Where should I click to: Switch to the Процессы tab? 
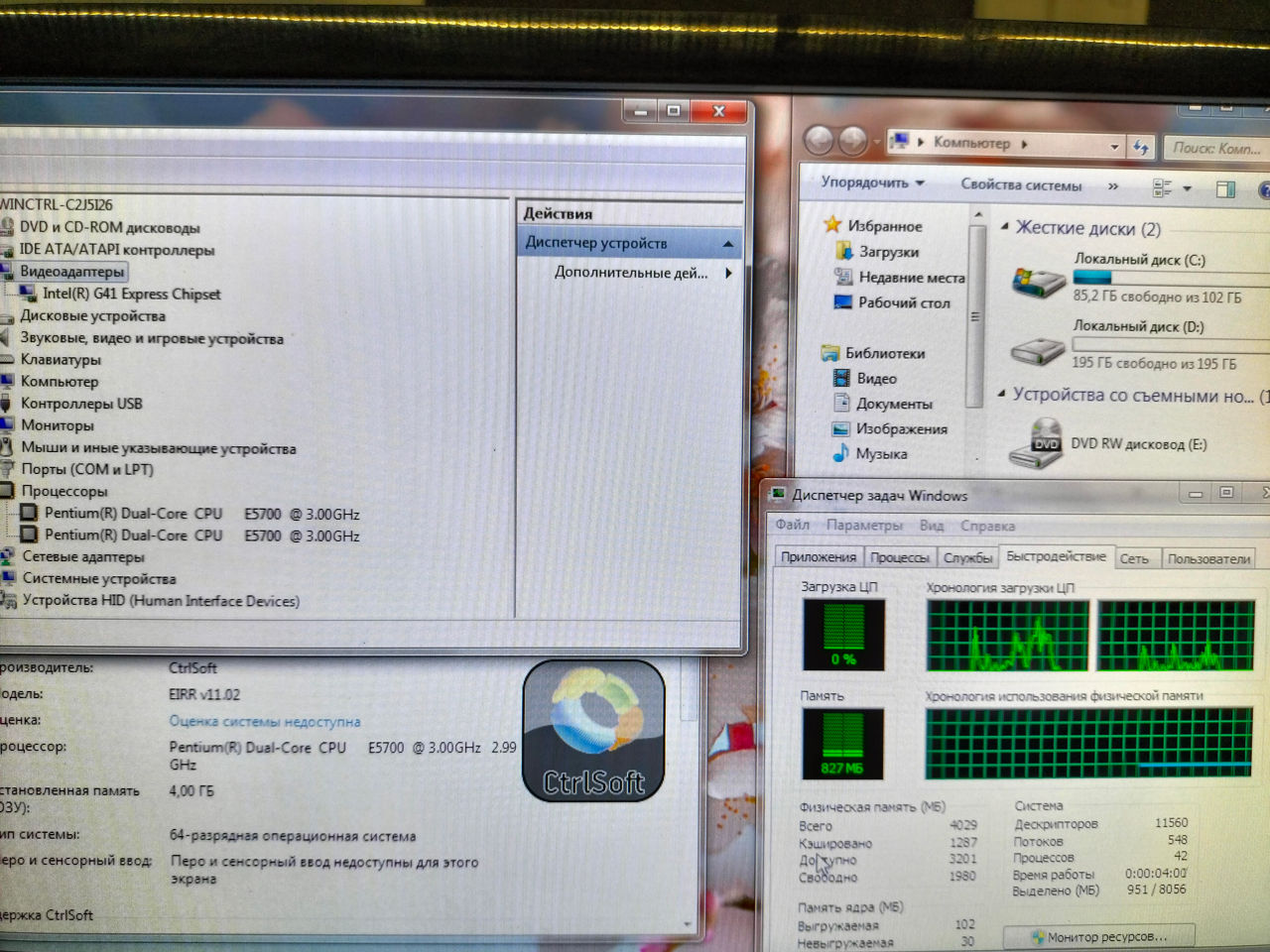coord(899,558)
